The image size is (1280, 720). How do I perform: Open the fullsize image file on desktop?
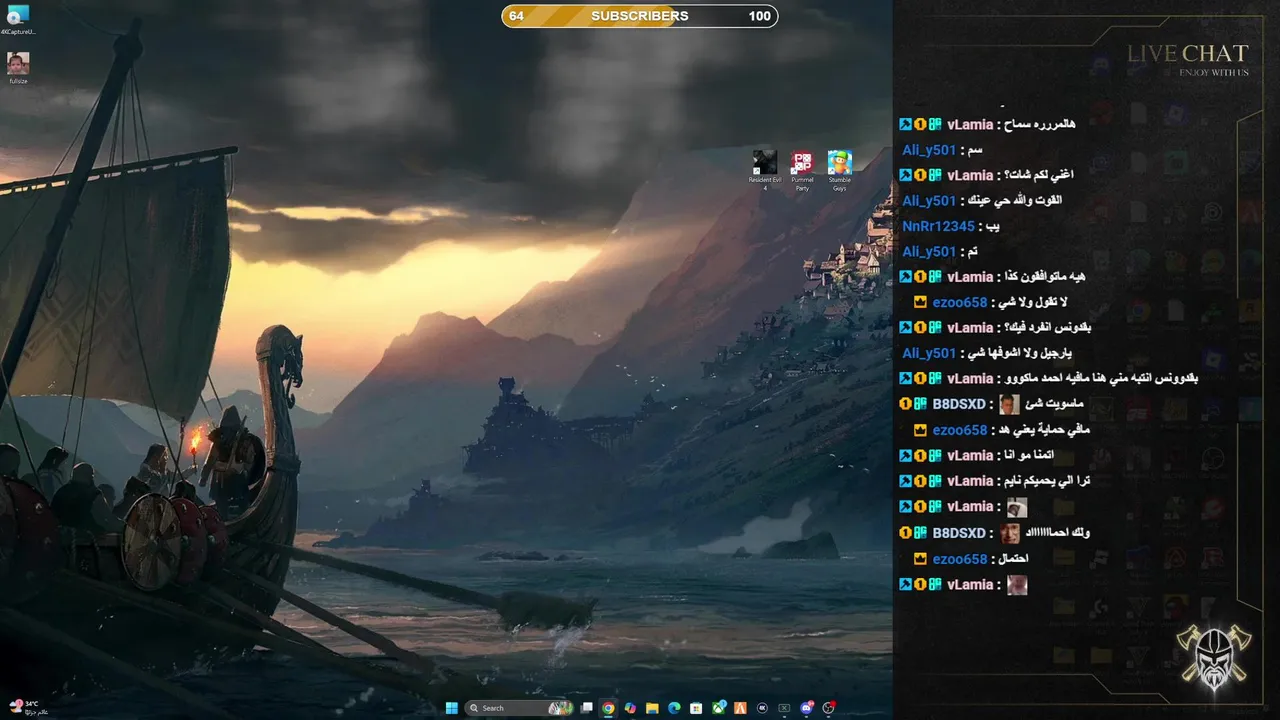(18, 68)
